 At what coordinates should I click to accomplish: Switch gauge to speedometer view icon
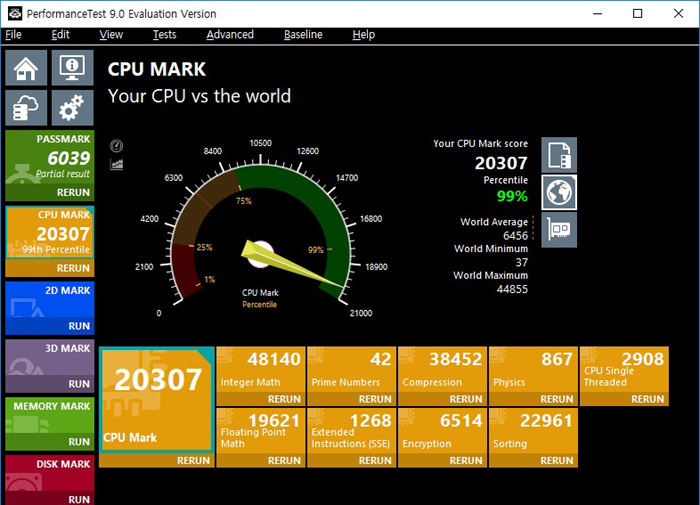coord(117,146)
